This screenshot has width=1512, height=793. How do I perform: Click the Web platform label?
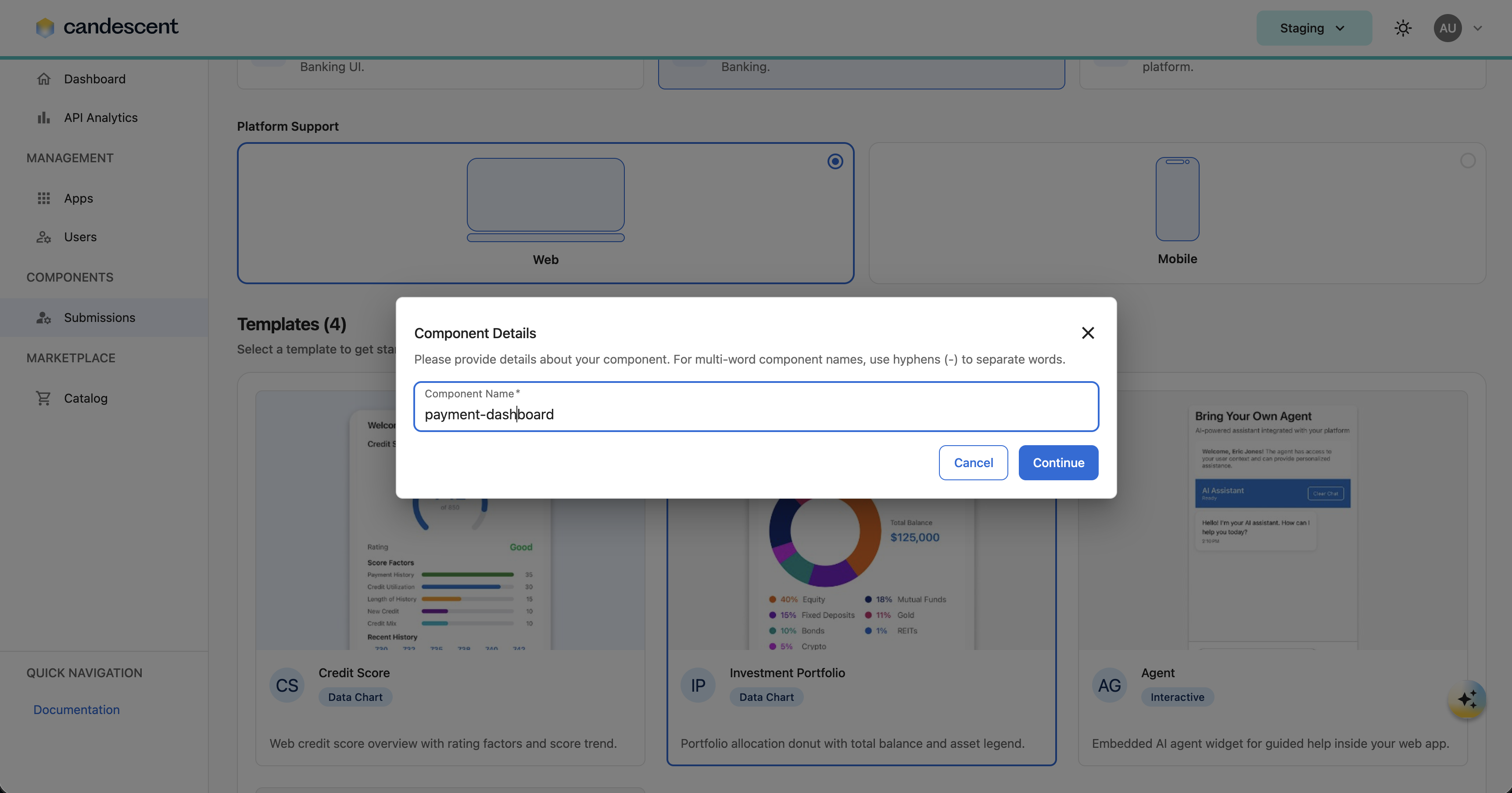coord(546,259)
